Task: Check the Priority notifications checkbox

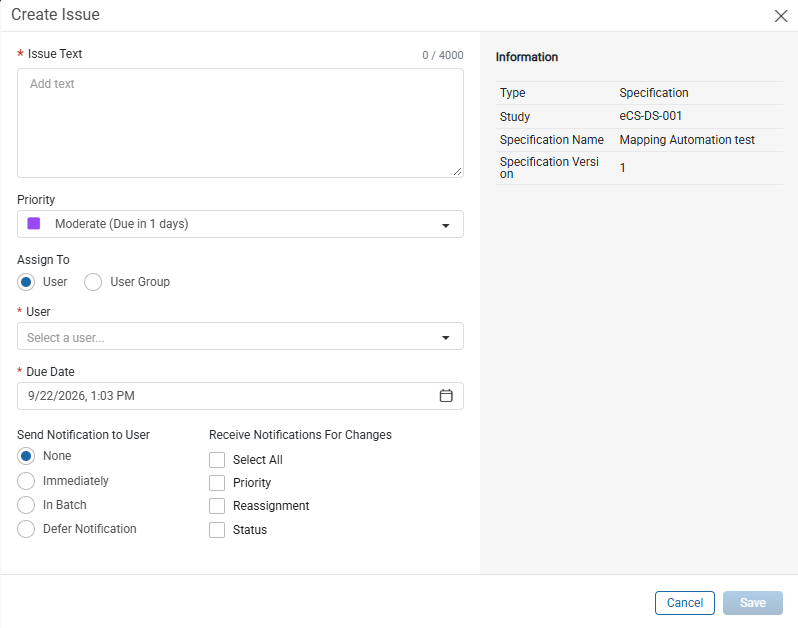Action: click(217, 483)
